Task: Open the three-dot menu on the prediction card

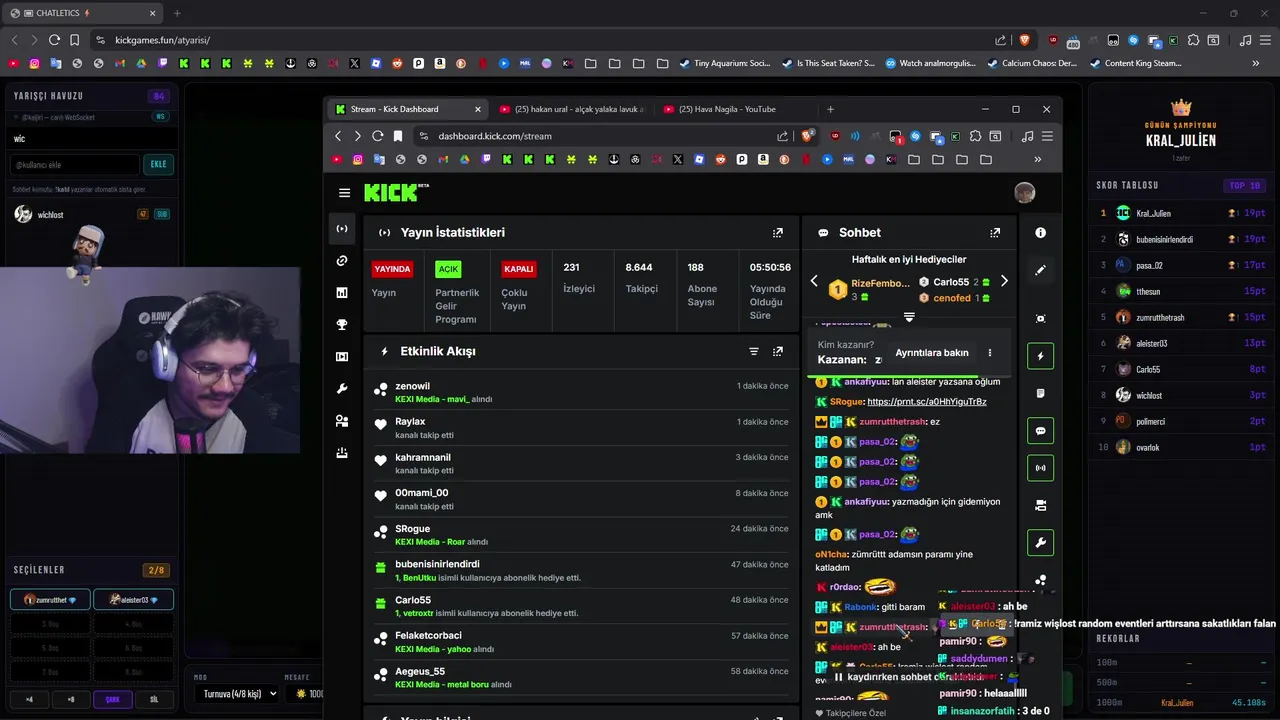Action: [x=990, y=353]
